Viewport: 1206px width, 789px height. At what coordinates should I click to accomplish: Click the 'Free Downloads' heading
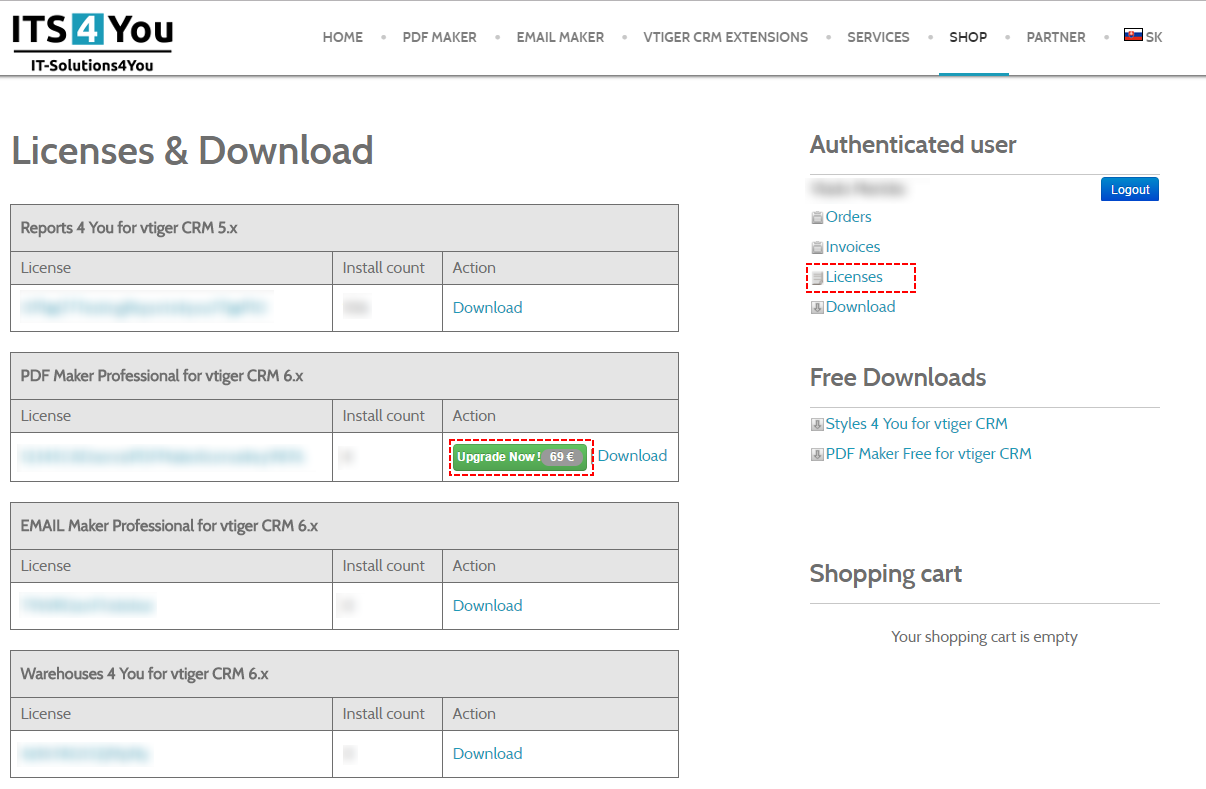tap(897, 378)
